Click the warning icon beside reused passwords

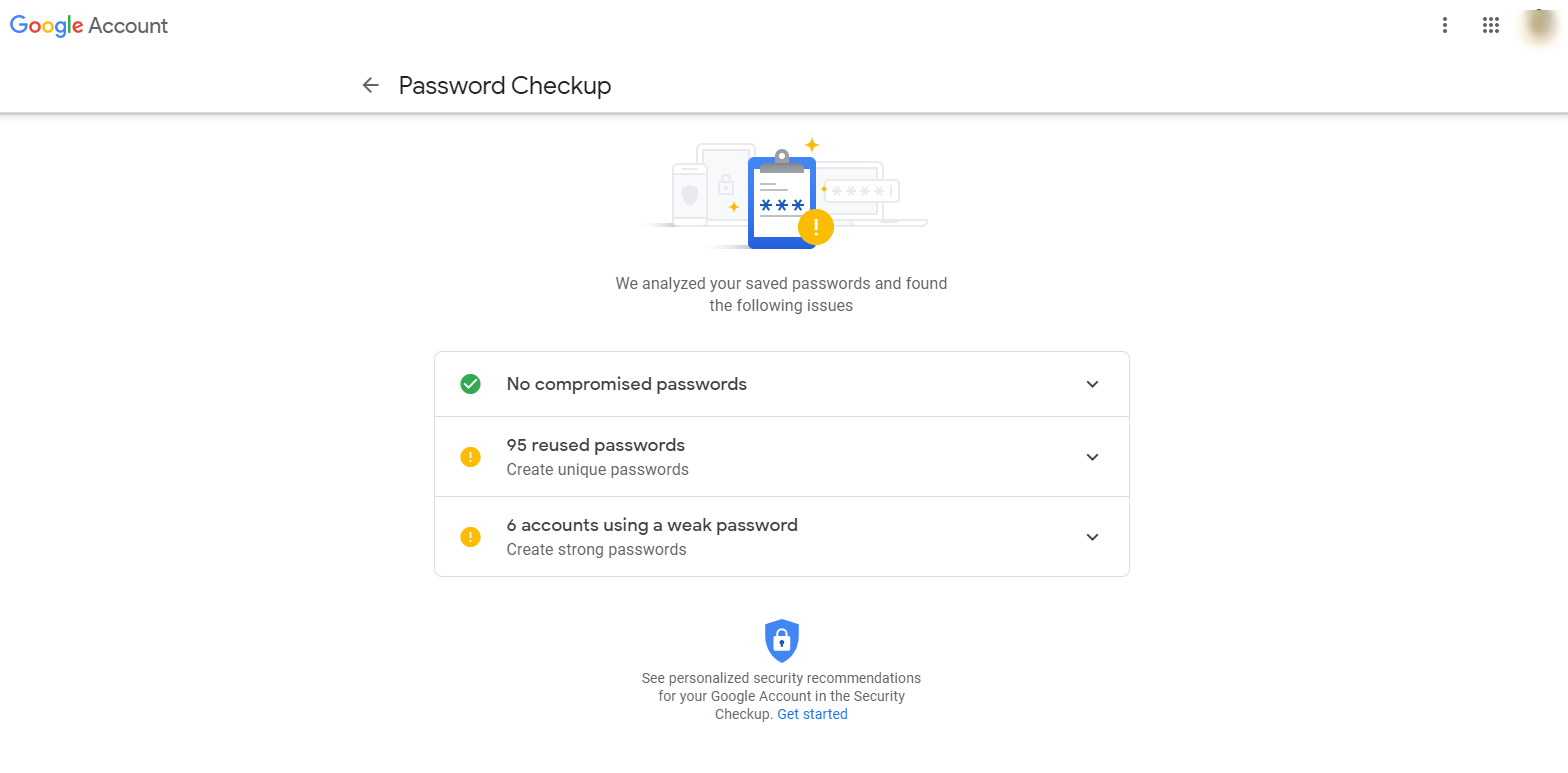point(470,457)
